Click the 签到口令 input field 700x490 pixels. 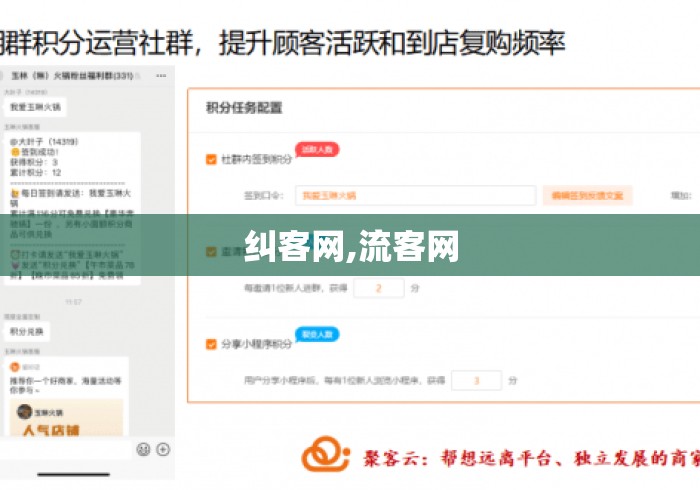pyautogui.click(x=415, y=195)
